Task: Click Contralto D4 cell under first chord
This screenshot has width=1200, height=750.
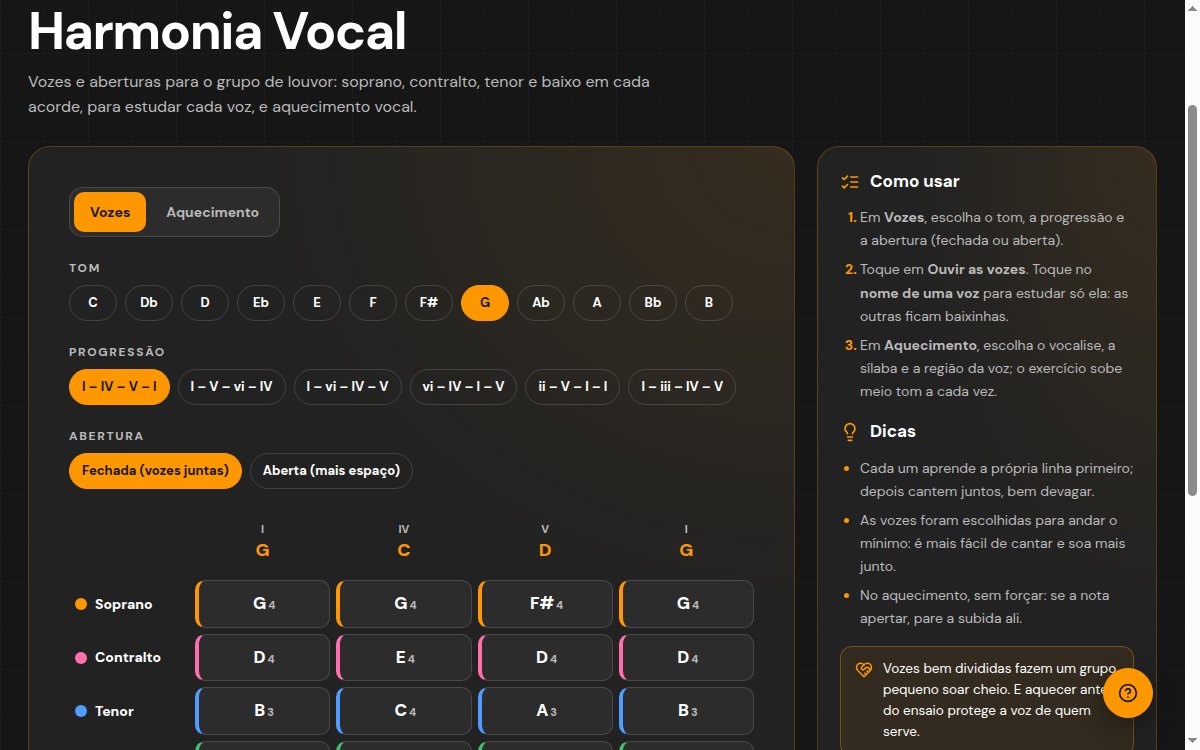Action: [x=262, y=658]
